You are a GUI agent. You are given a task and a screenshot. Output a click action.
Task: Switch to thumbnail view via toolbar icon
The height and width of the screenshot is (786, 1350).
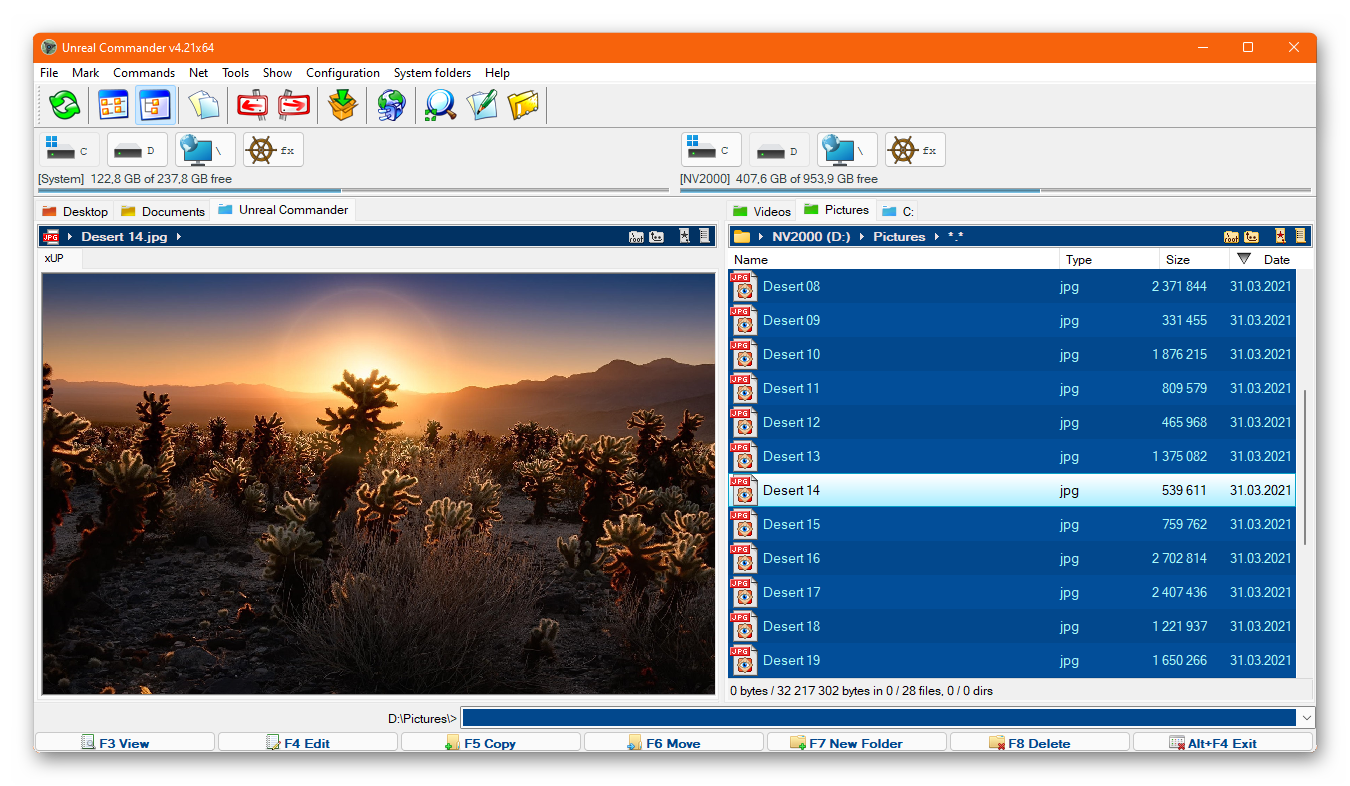[x=113, y=104]
